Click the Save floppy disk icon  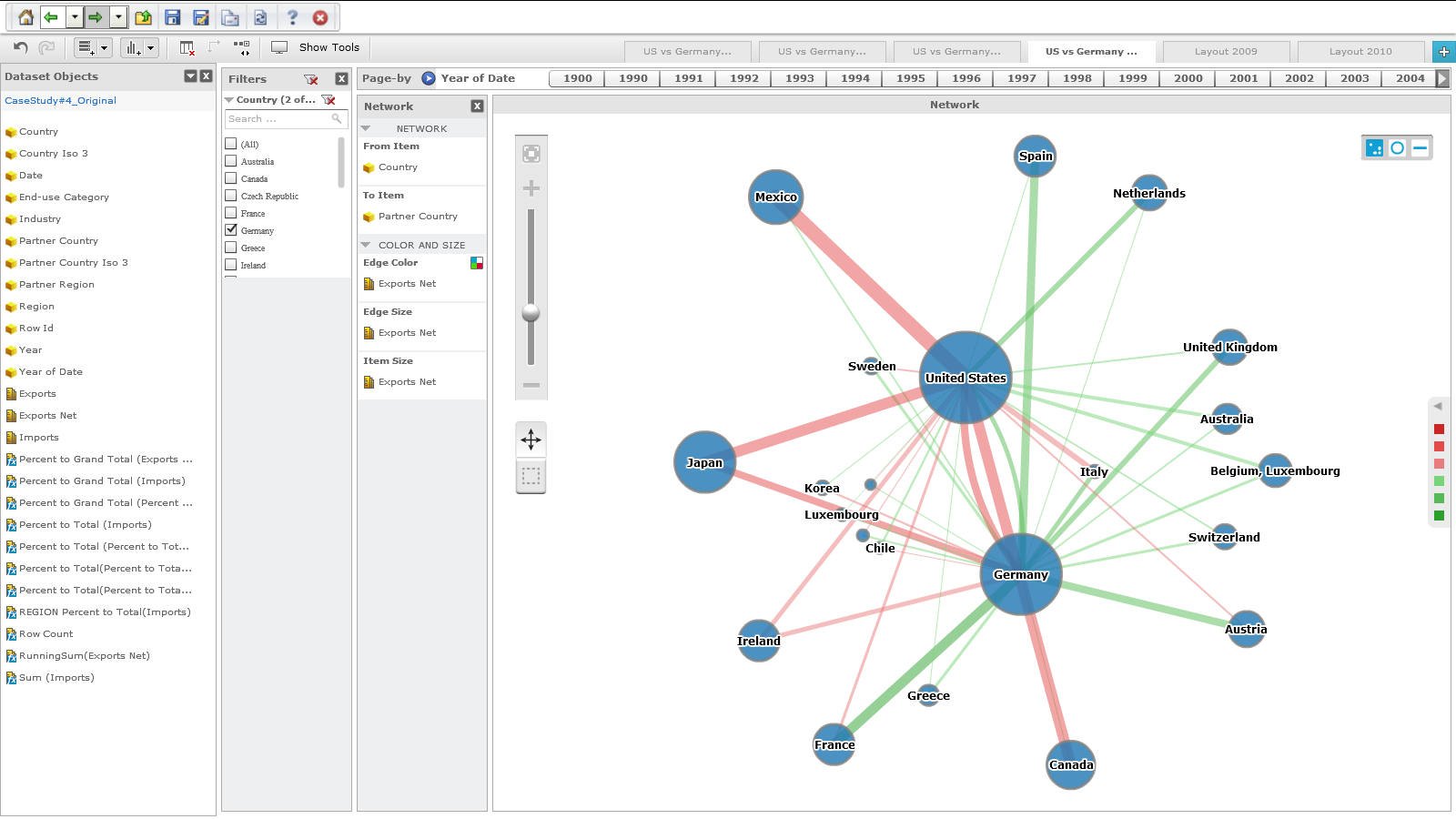click(x=172, y=17)
